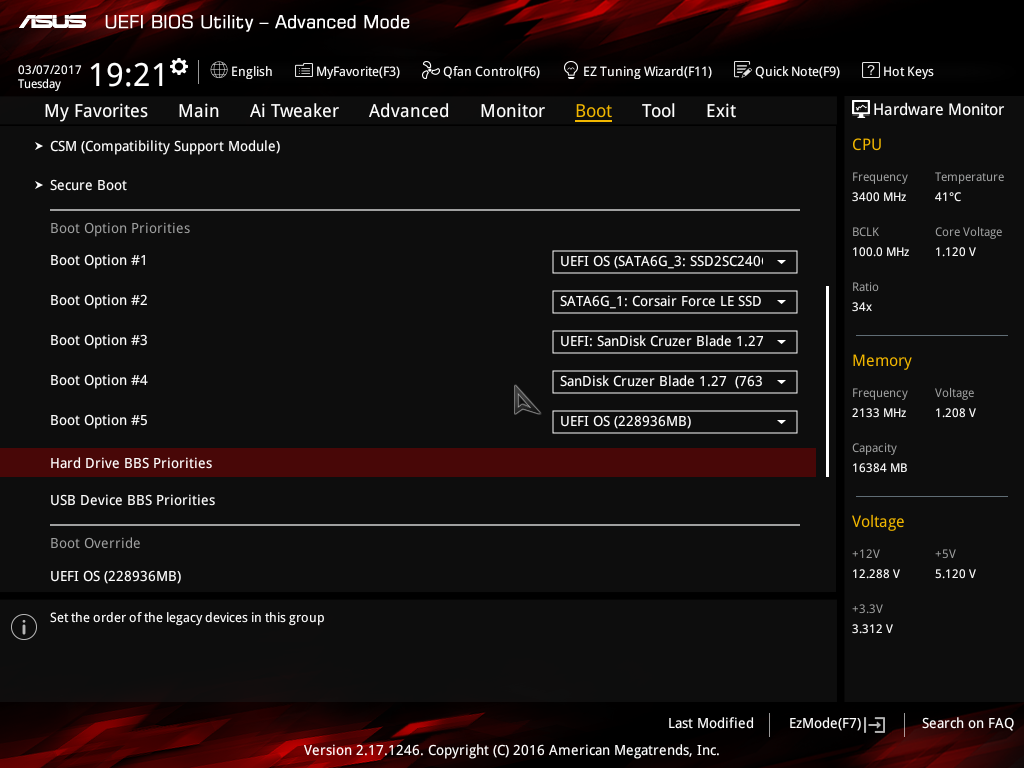Click the MyFavorite list icon

click(x=304, y=71)
